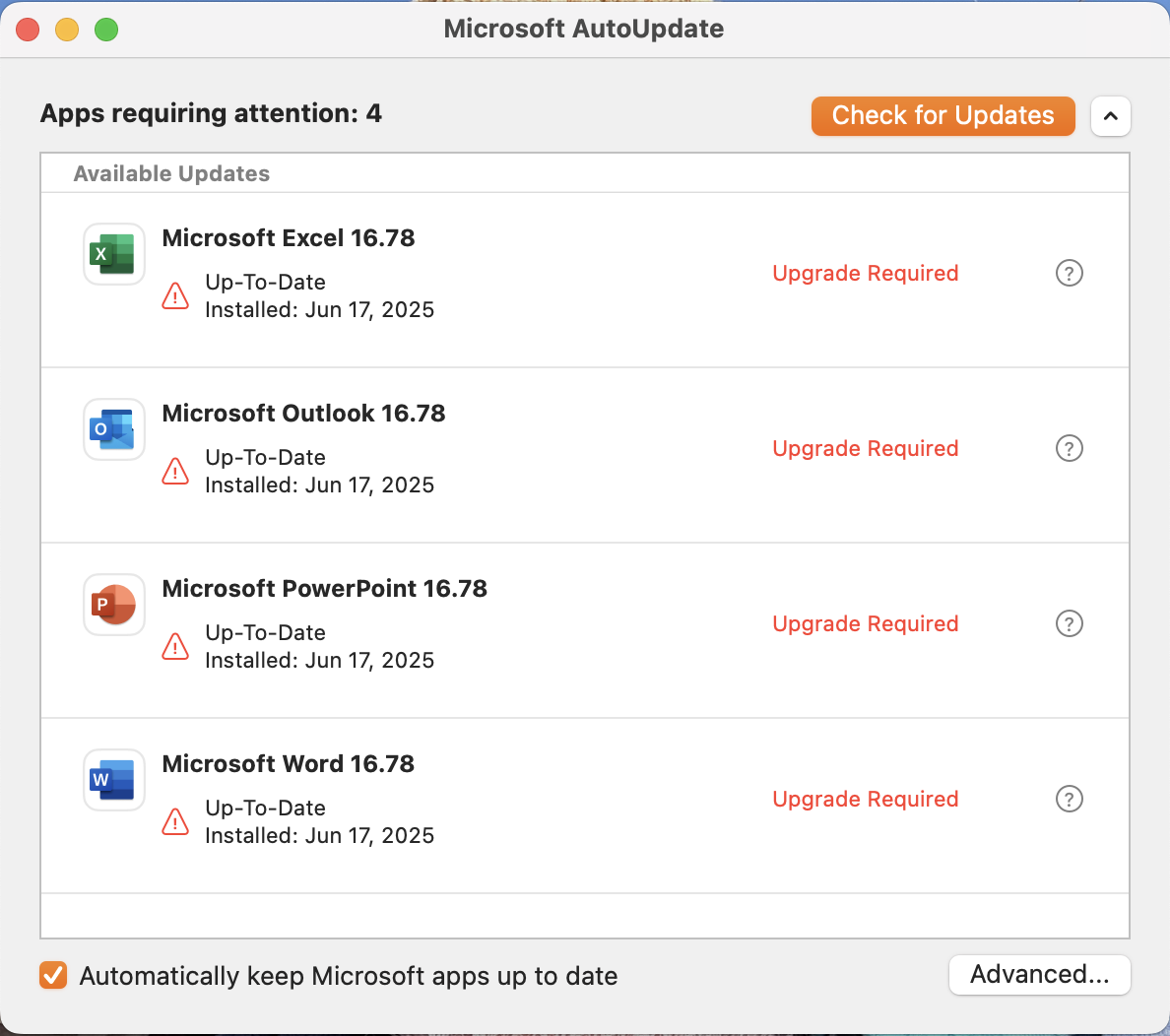This screenshot has height=1036, width=1170.
Task: Click the Excel warning triangle icon
Action: point(175,295)
